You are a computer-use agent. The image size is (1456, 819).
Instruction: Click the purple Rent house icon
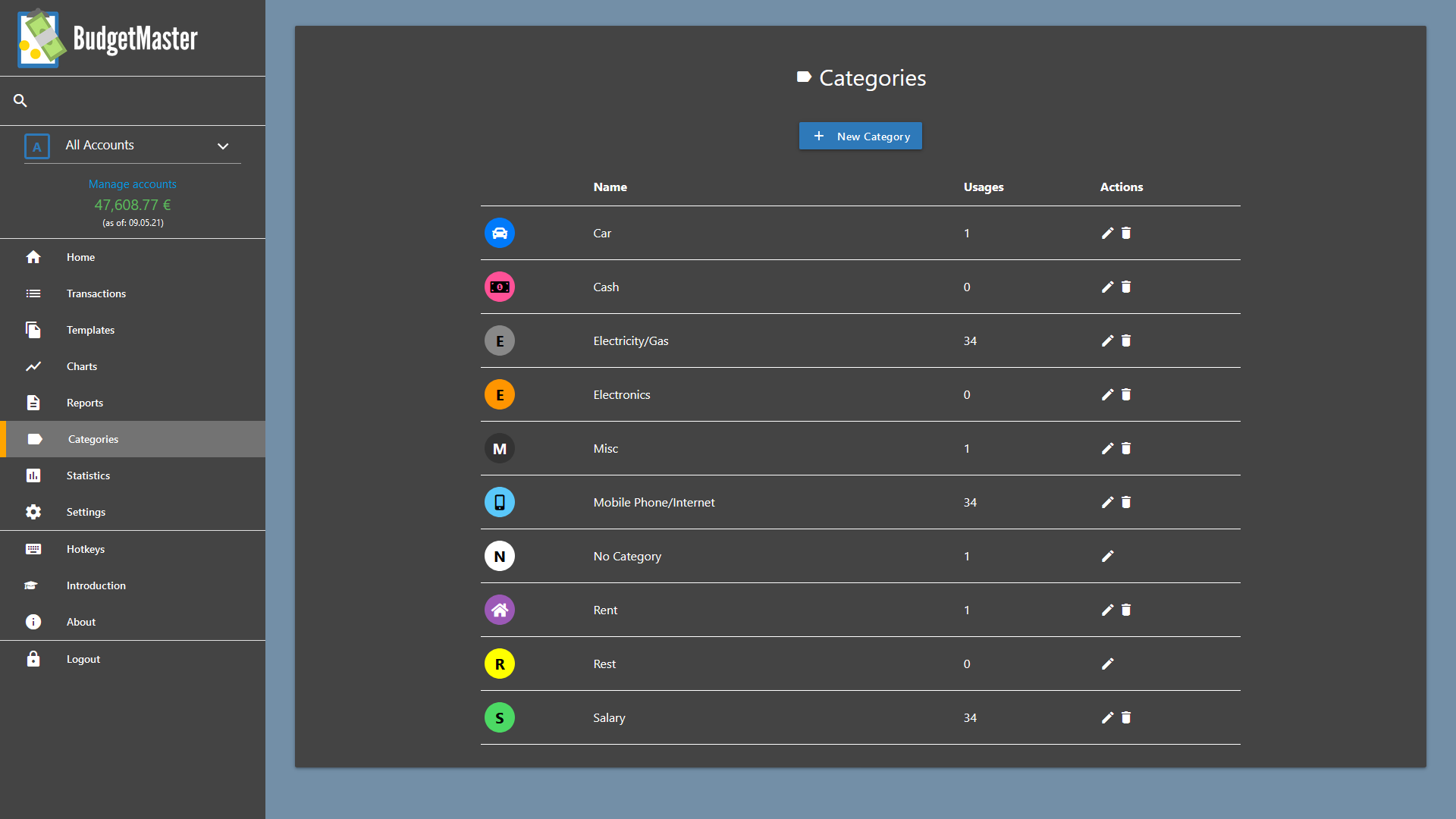click(x=500, y=610)
